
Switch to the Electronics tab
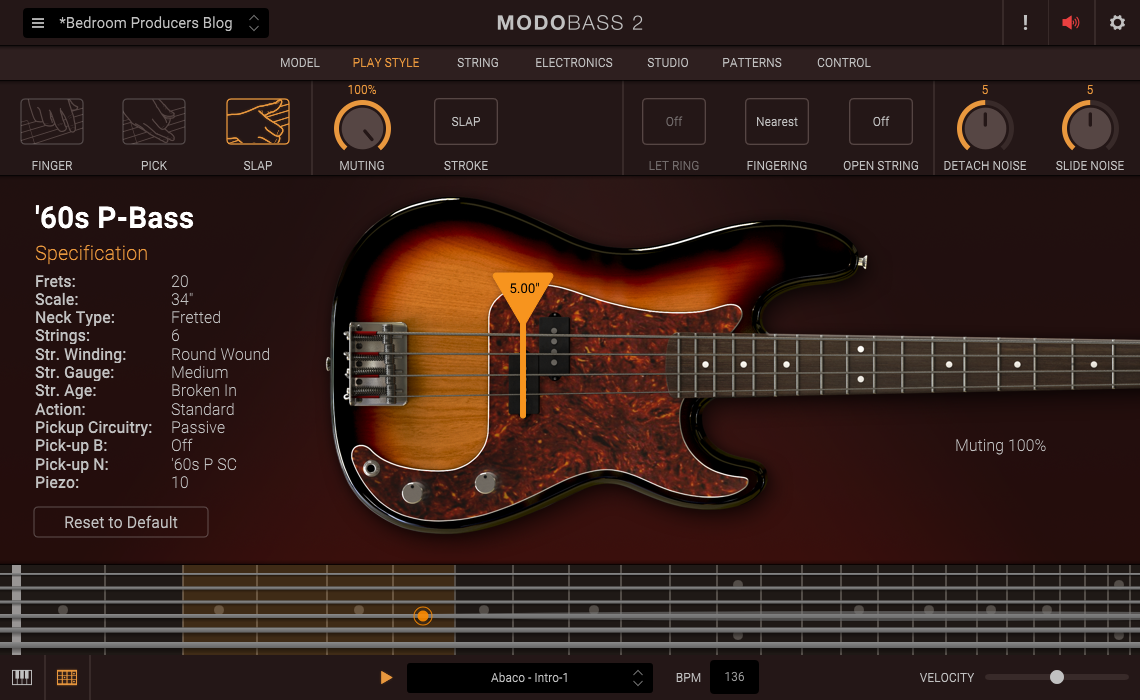coord(574,63)
